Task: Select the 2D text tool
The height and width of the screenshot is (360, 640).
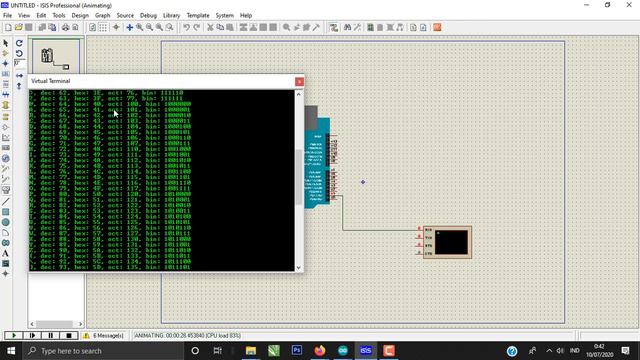Action: 6,253
